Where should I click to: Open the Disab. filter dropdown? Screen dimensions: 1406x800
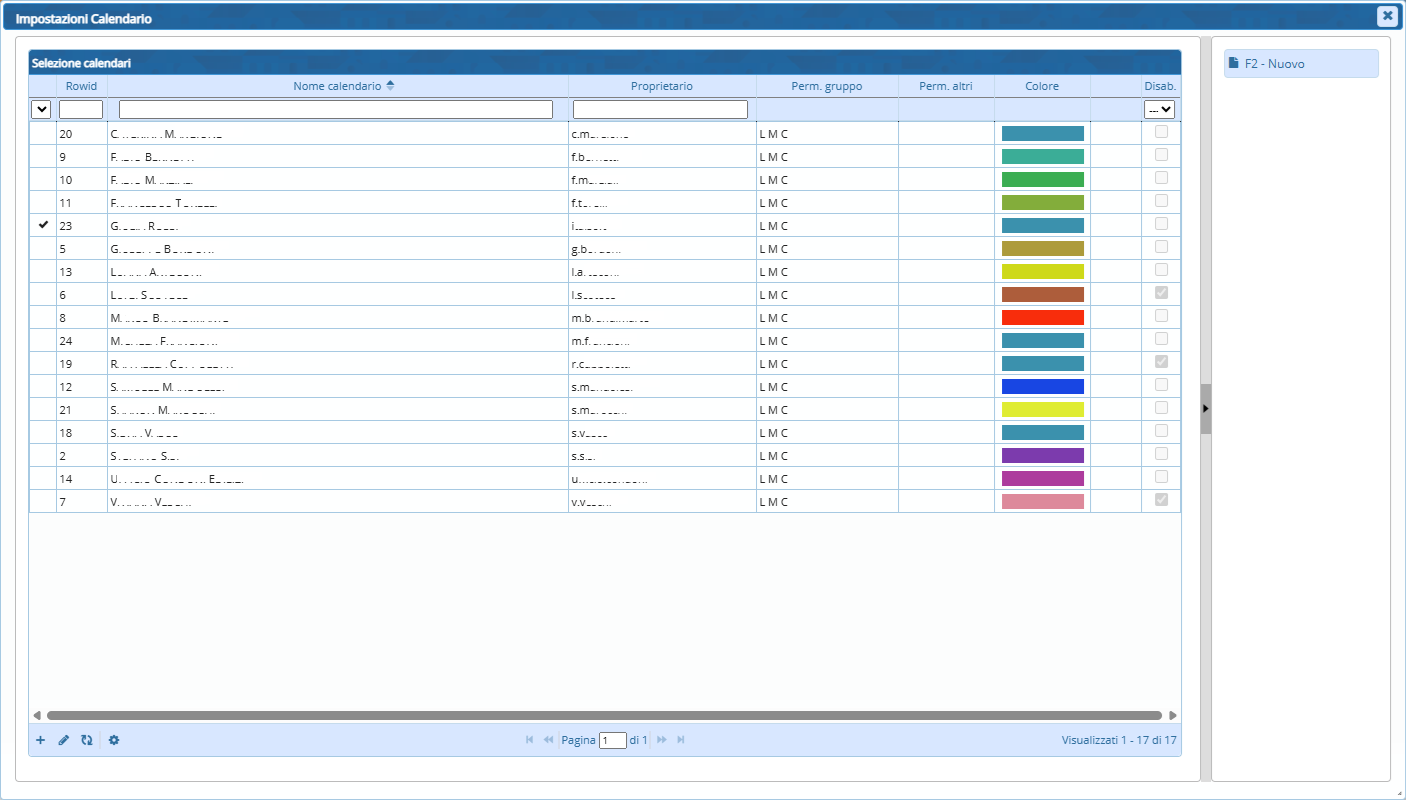point(1160,110)
